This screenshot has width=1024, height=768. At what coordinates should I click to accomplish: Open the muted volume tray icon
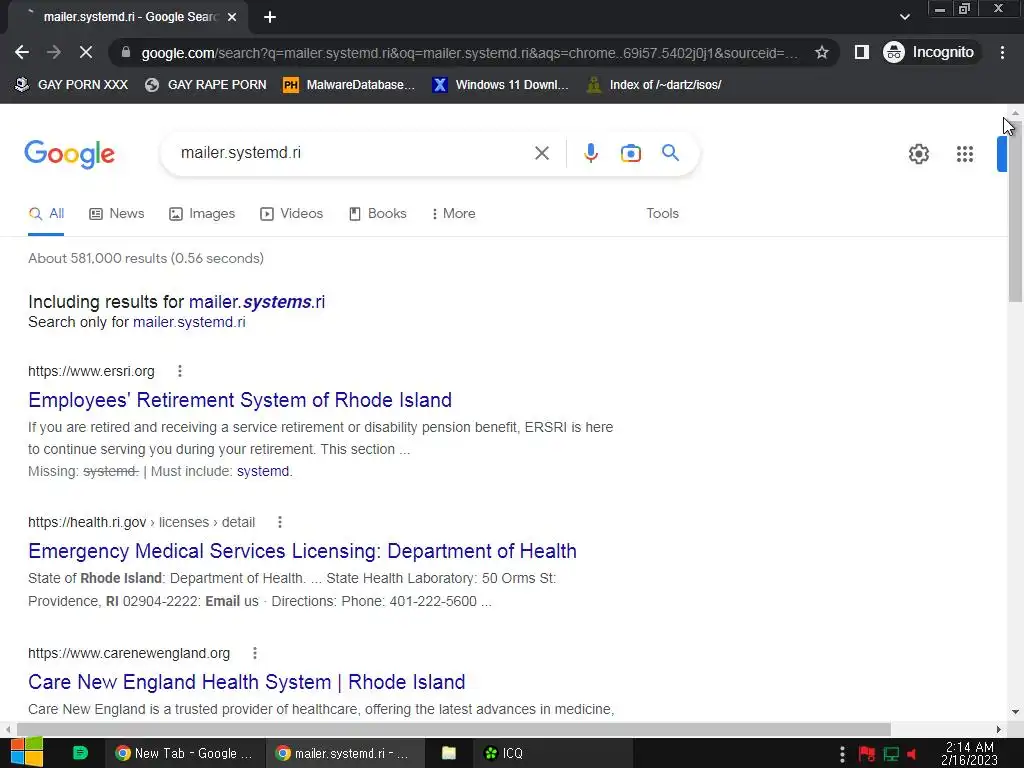click(x=912, y=754)
